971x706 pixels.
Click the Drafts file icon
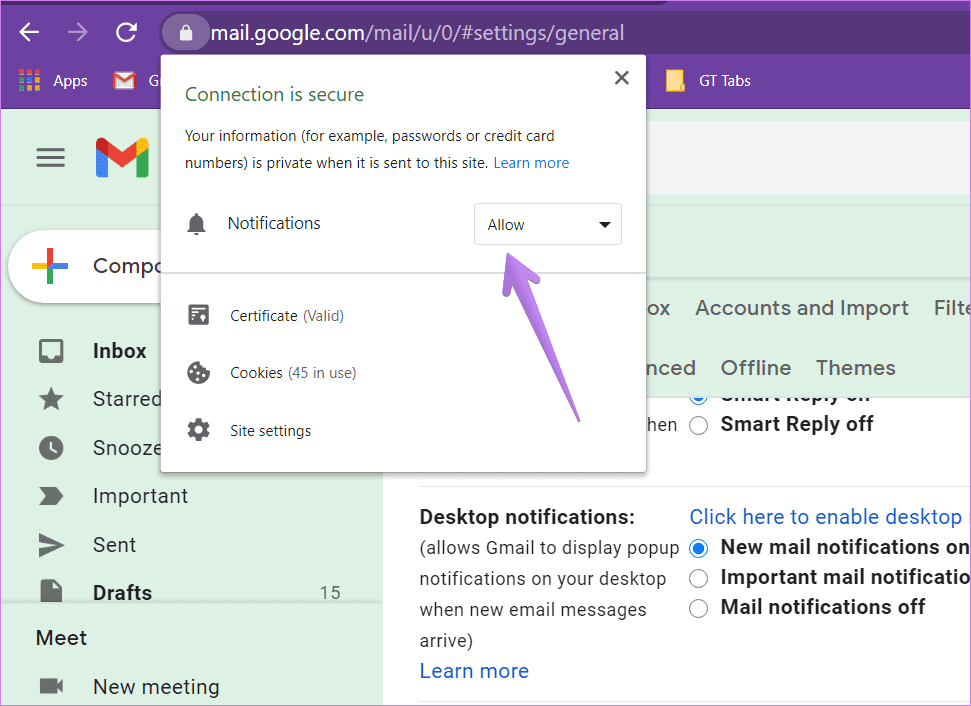pyautogui.click(x=51, y=591)
